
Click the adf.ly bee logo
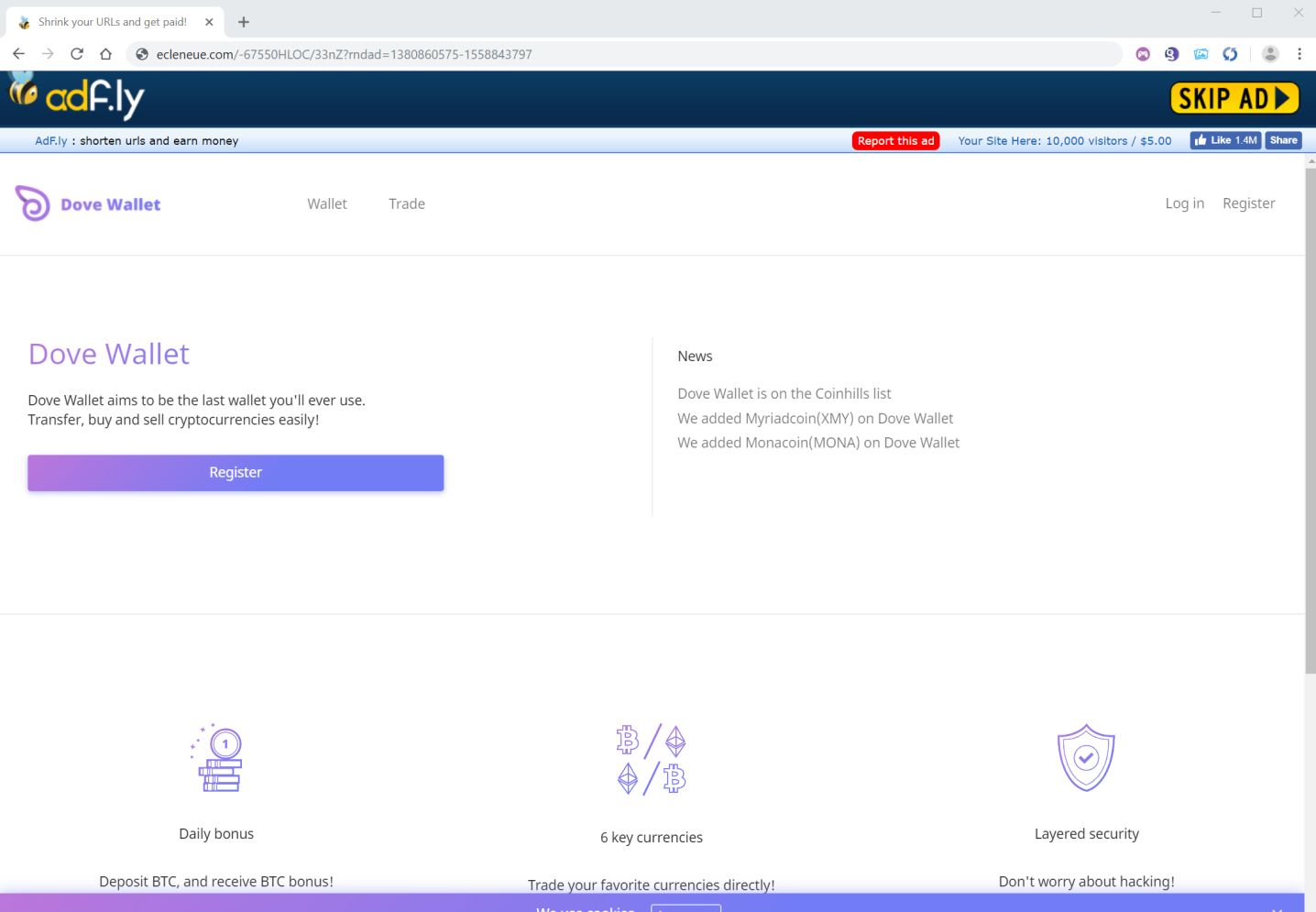coord(77,97)
